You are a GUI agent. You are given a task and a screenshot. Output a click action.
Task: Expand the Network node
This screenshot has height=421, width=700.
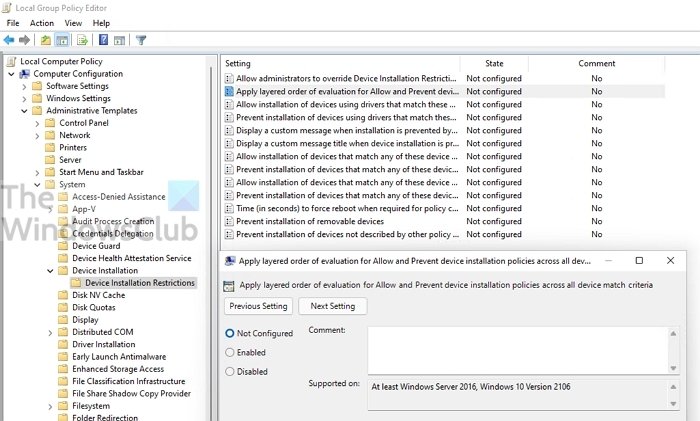pos(38,136)
